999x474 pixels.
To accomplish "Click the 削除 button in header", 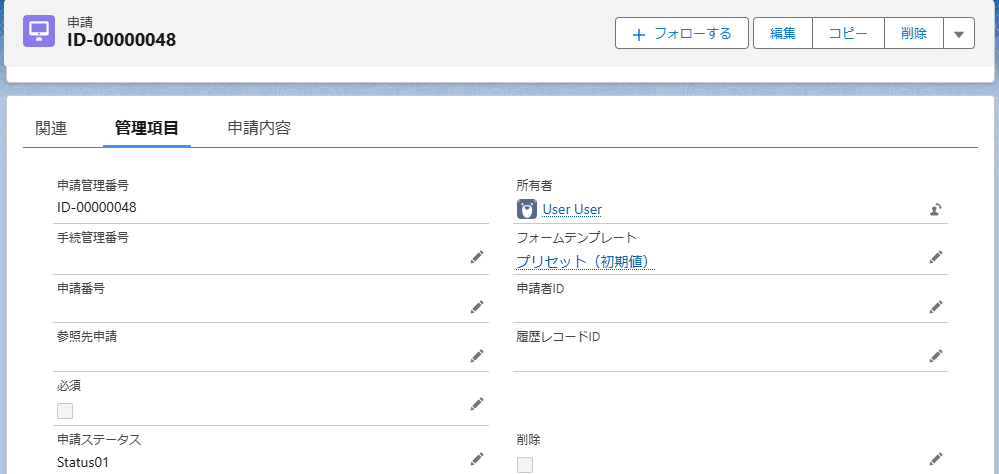I will [914, 33].
